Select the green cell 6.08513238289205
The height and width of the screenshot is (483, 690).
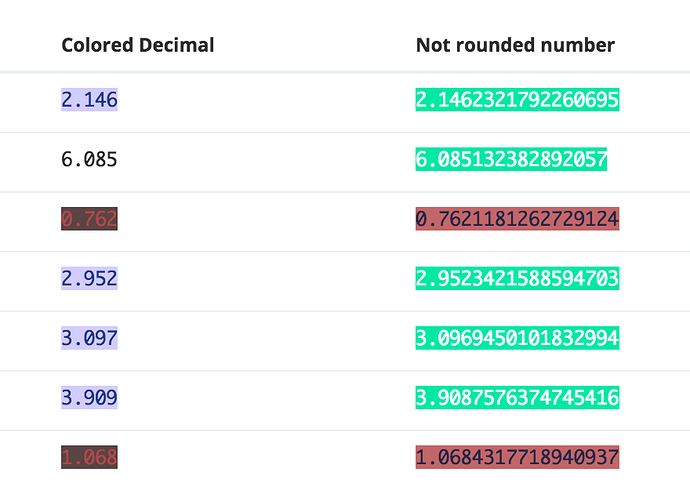pos(511,159)
